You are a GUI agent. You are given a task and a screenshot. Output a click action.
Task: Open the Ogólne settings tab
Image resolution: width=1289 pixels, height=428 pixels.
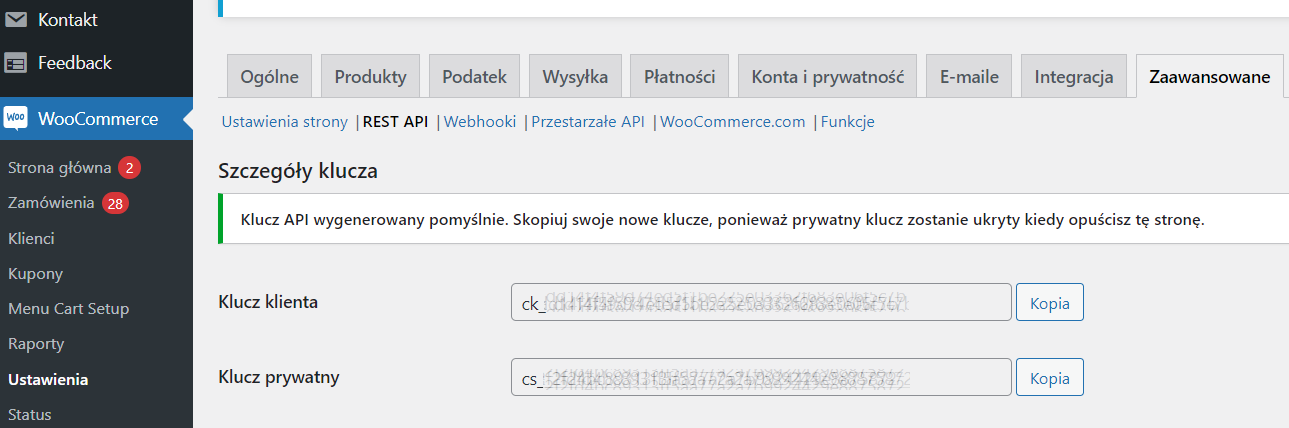tap(270, 77)
